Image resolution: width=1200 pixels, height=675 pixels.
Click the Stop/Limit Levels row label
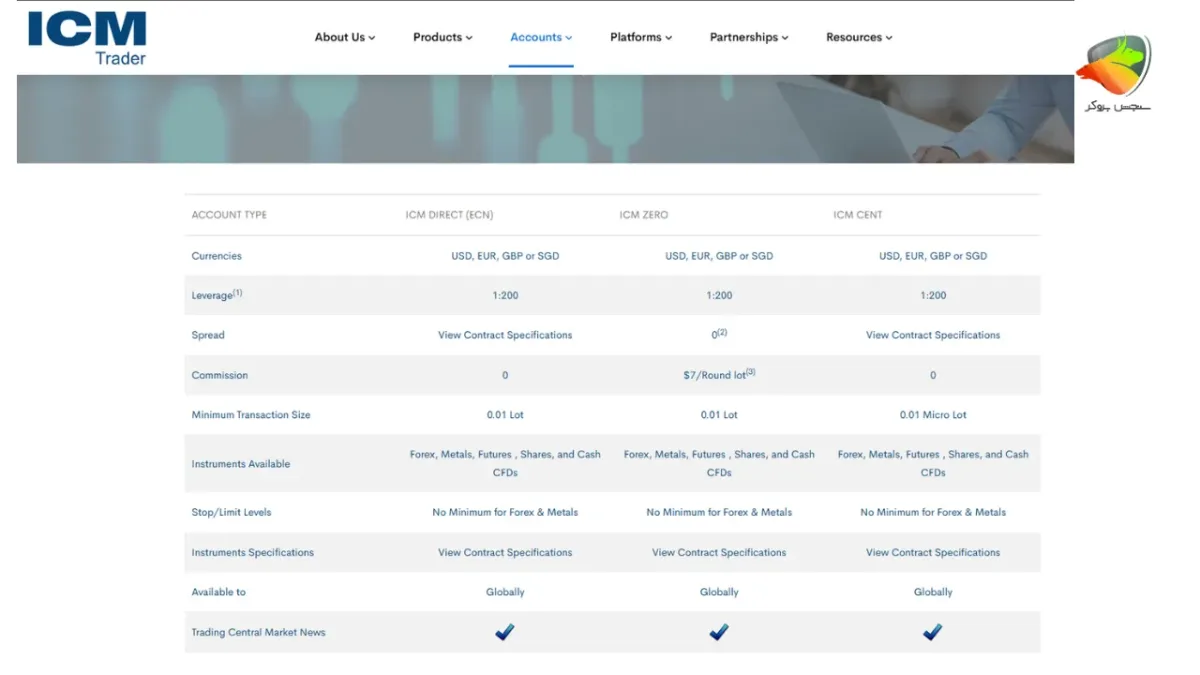pos(231,512)
